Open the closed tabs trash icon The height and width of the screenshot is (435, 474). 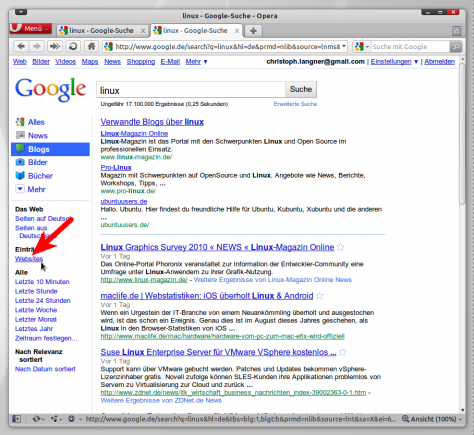point(456,31)
